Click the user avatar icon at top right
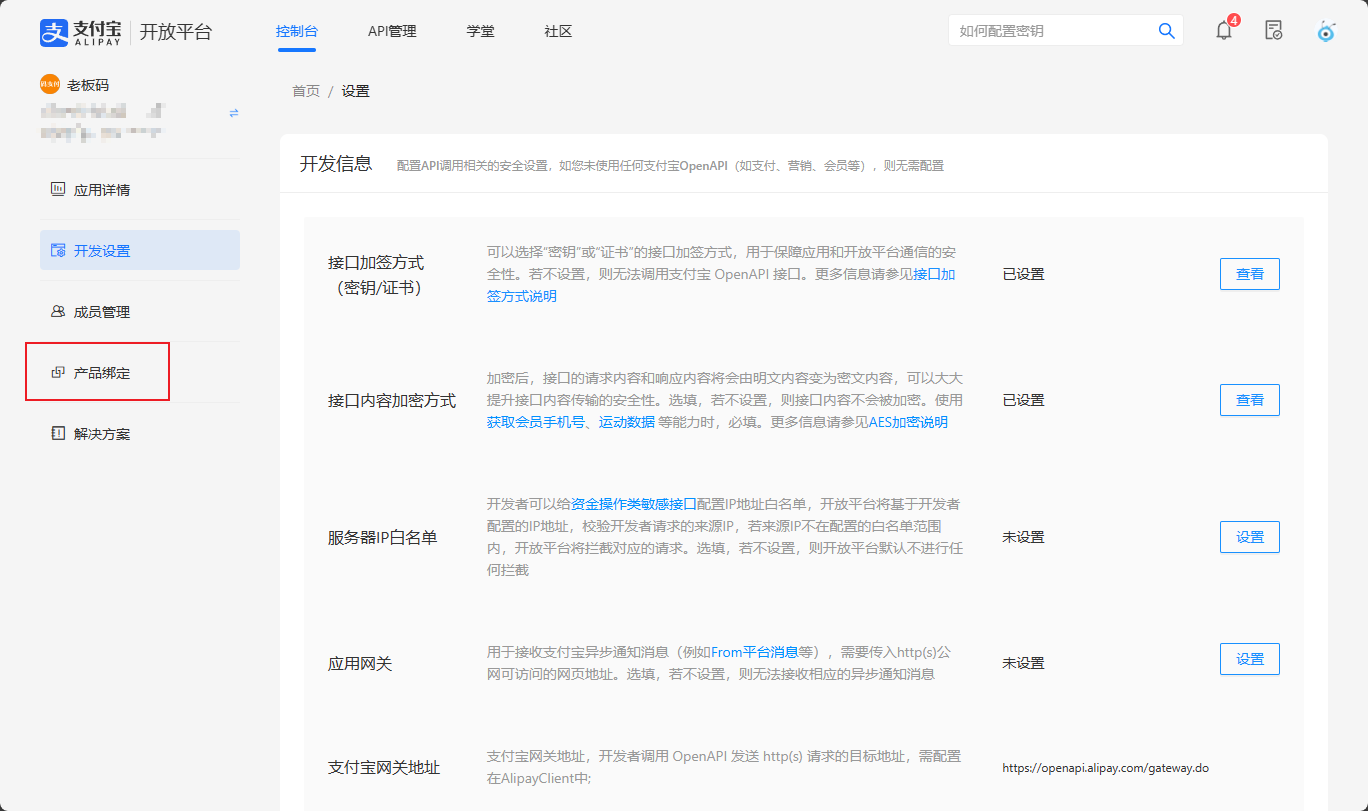Screen dimensions: 1368x811 point(1326,31)
